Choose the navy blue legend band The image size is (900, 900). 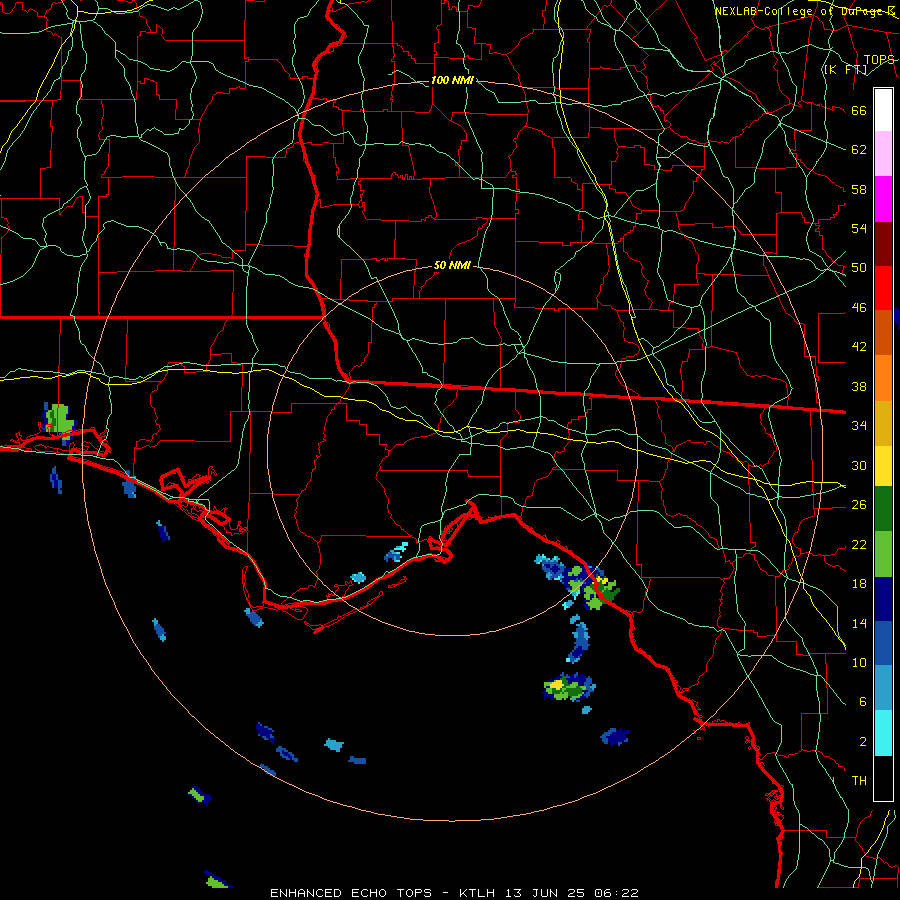tap(883, 599)
